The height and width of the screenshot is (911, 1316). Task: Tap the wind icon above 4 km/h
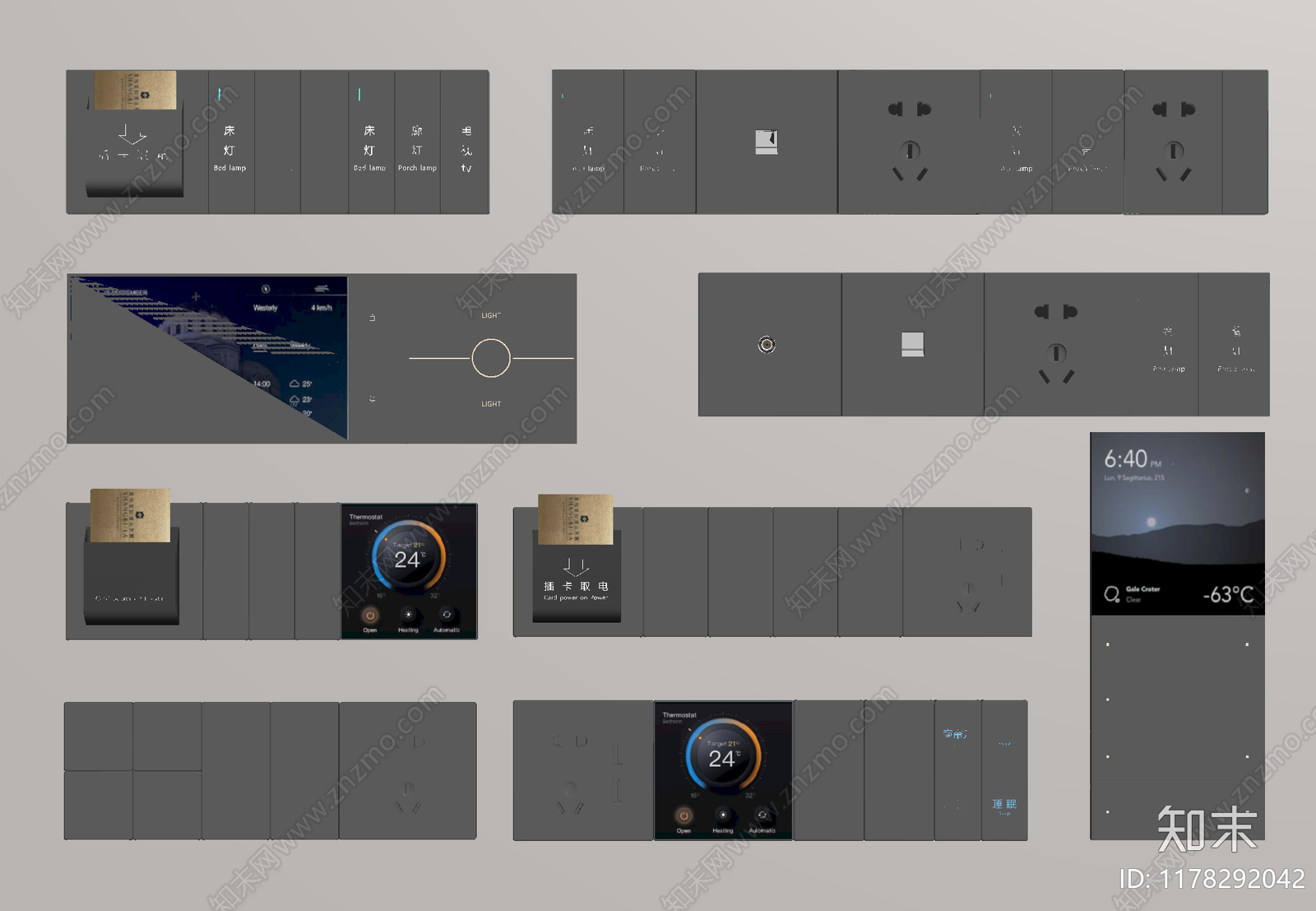[322, 288]
